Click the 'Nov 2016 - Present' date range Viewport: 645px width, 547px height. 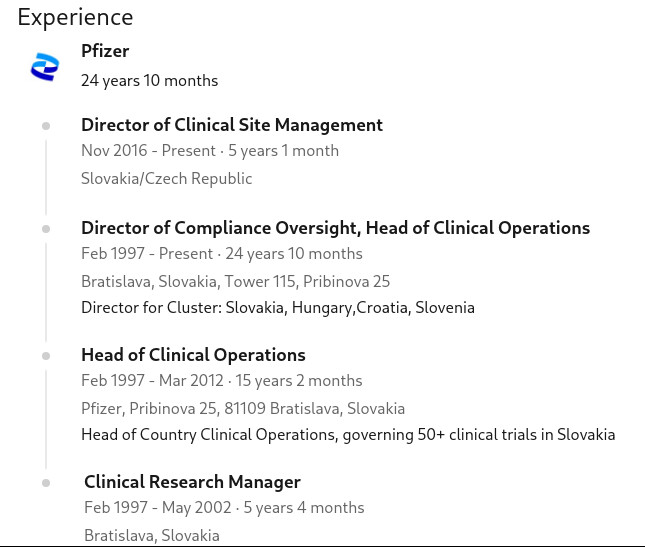148,151
